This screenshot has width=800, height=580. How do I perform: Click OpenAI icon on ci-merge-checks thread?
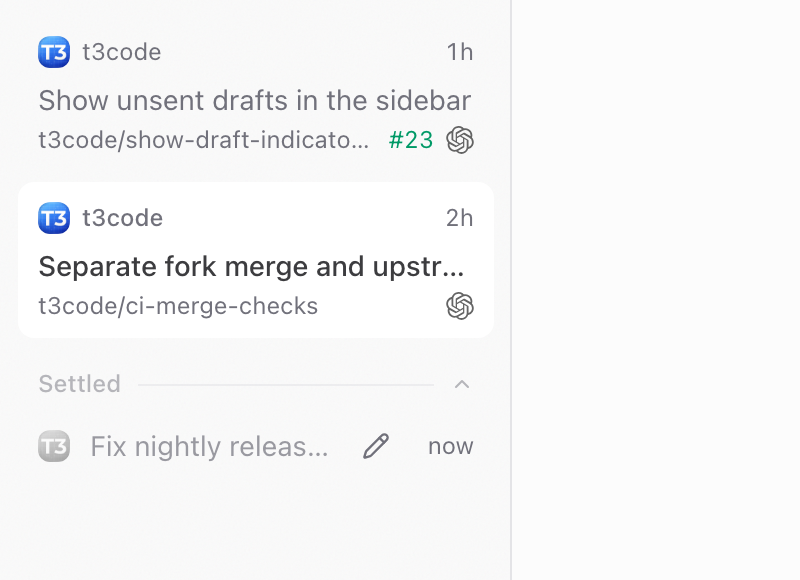[x=460, y=306]
